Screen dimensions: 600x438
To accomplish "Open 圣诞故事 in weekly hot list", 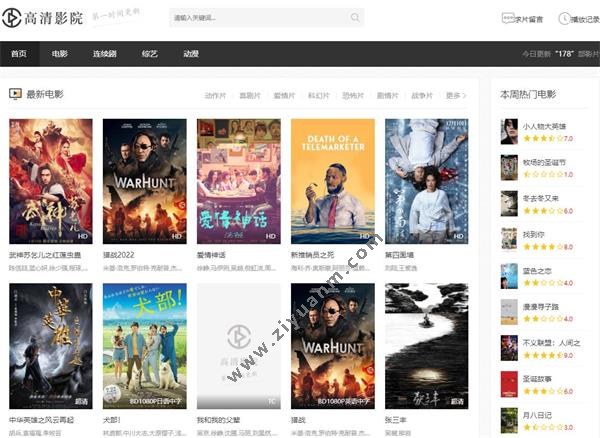I will (x=537, y=379).
